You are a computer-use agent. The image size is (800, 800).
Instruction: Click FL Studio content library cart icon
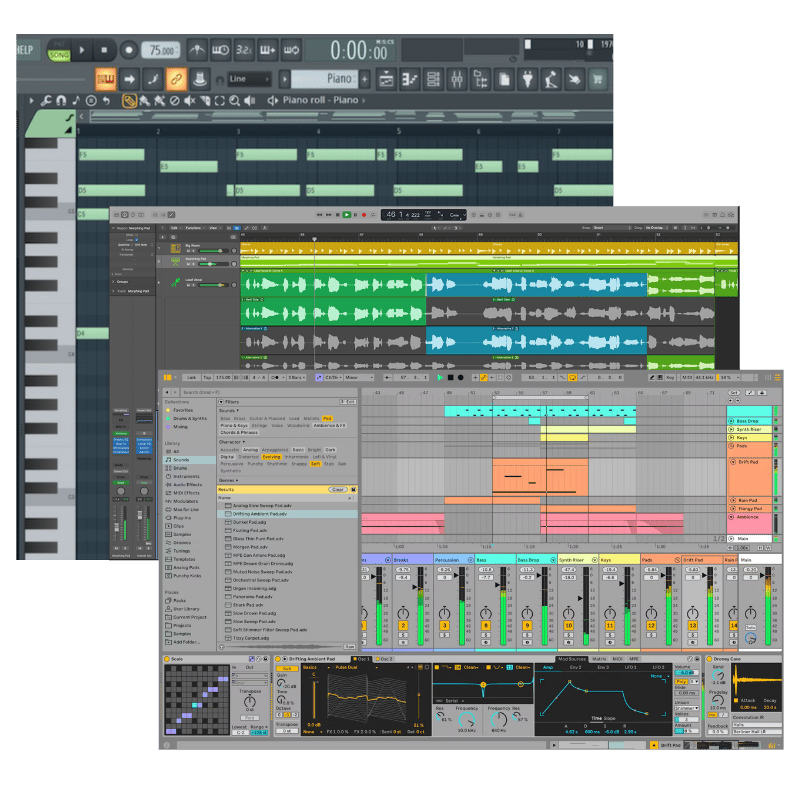coord(597,79)
